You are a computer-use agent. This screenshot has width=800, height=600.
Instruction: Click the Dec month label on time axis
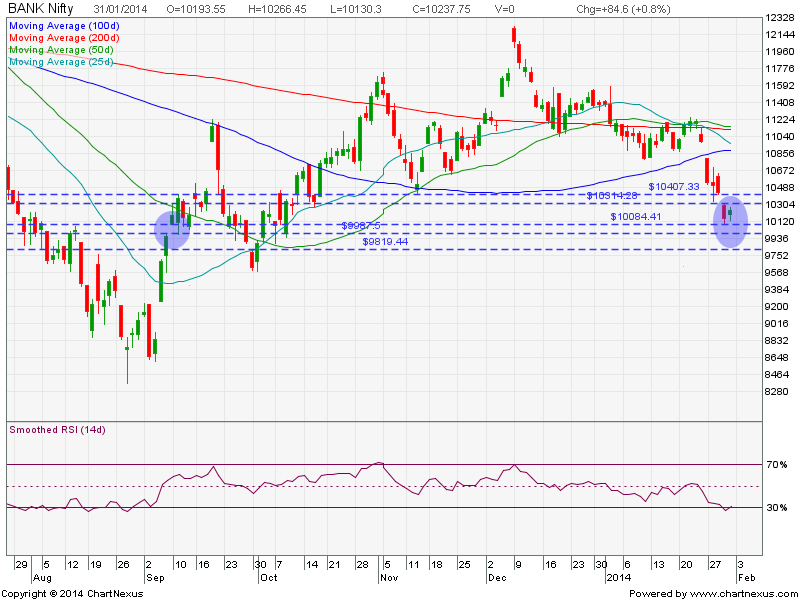(x=497, y=578)
